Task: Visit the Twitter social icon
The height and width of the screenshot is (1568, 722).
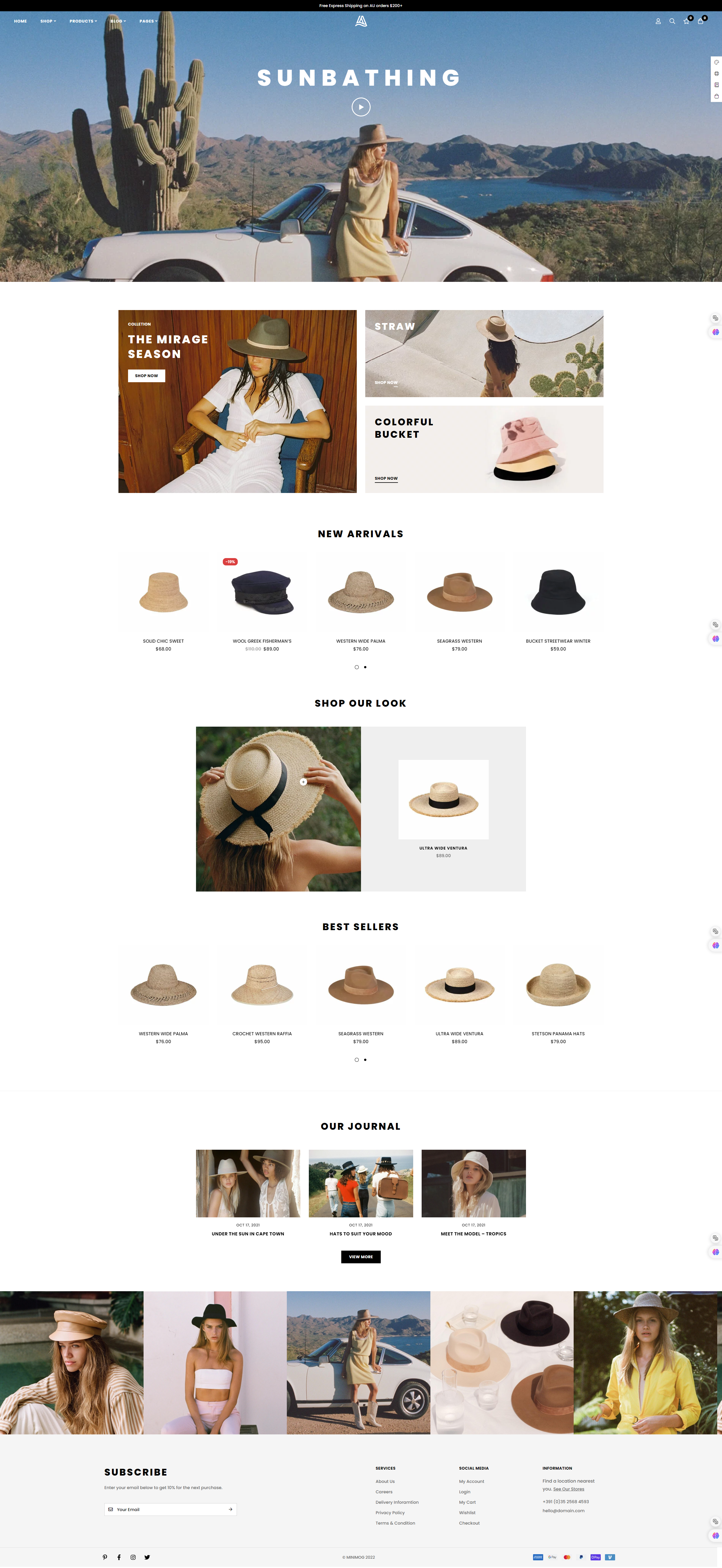Action: [x=147, y=1557]
